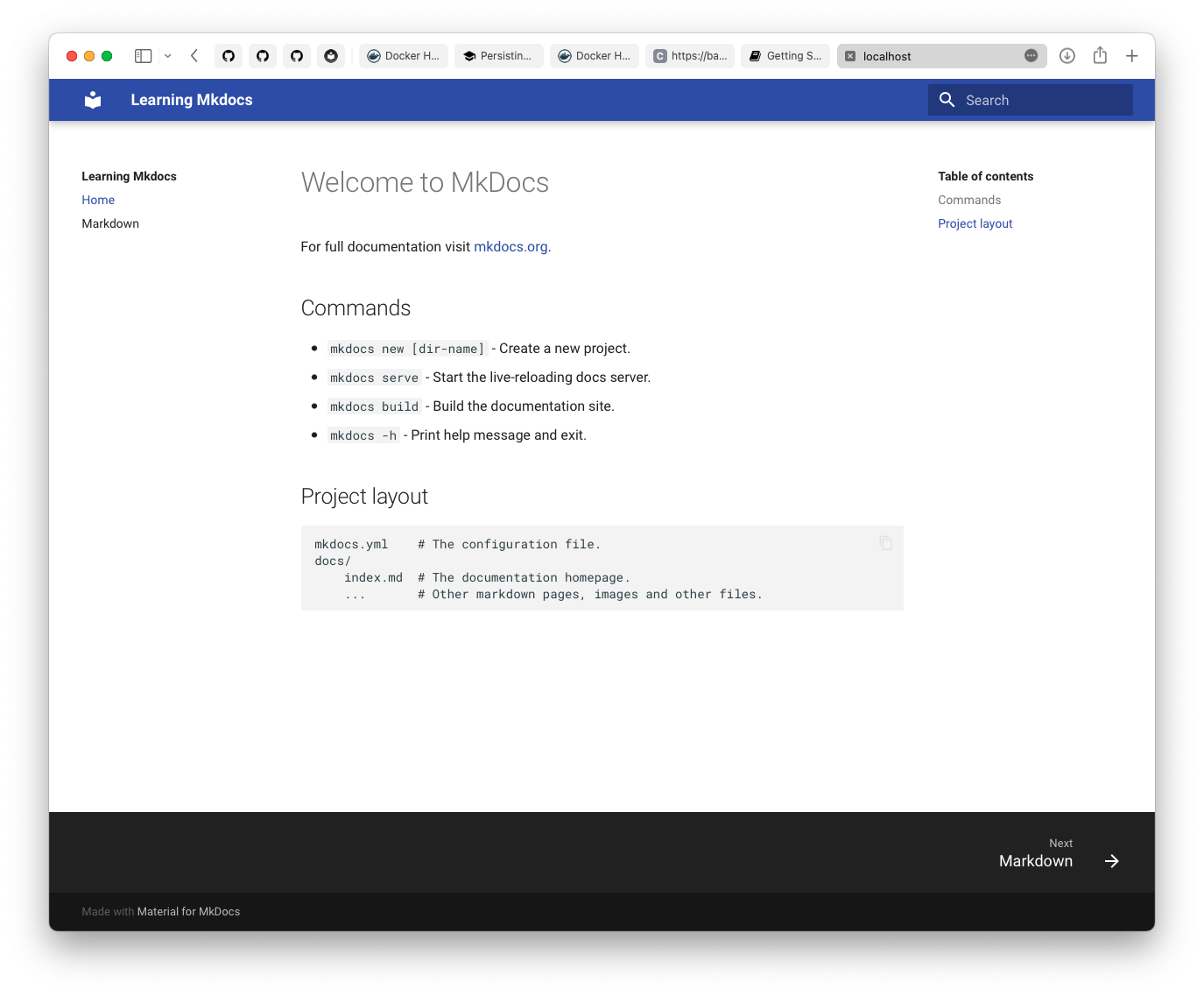This screenshot has width=1204, height=996.
Task: Click 'Print help message and exit.' text
Action: pos(498,435)
